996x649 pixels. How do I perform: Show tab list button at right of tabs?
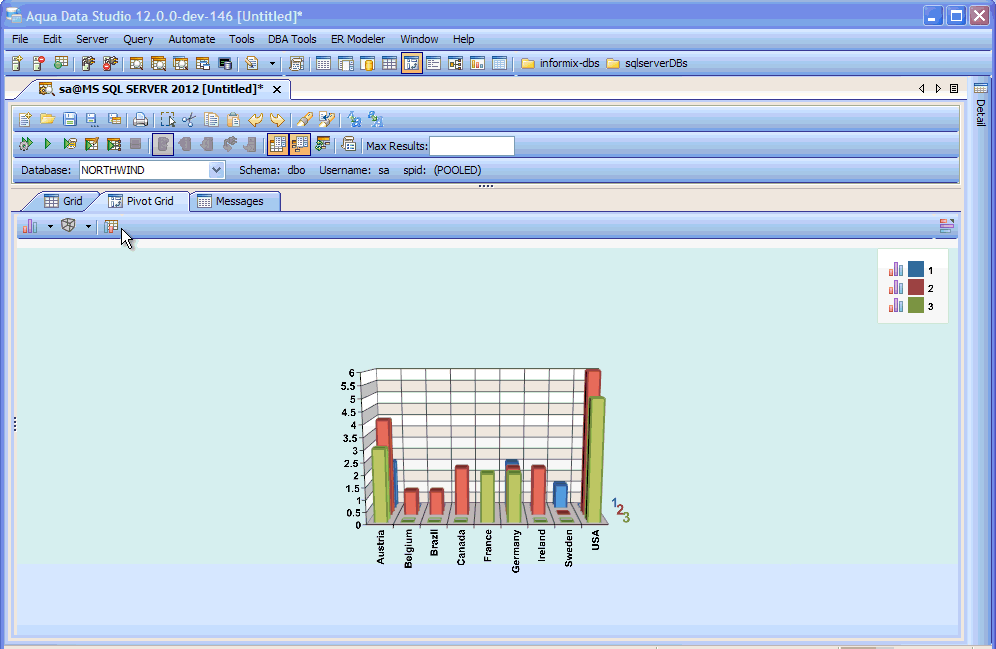(954, 89)
